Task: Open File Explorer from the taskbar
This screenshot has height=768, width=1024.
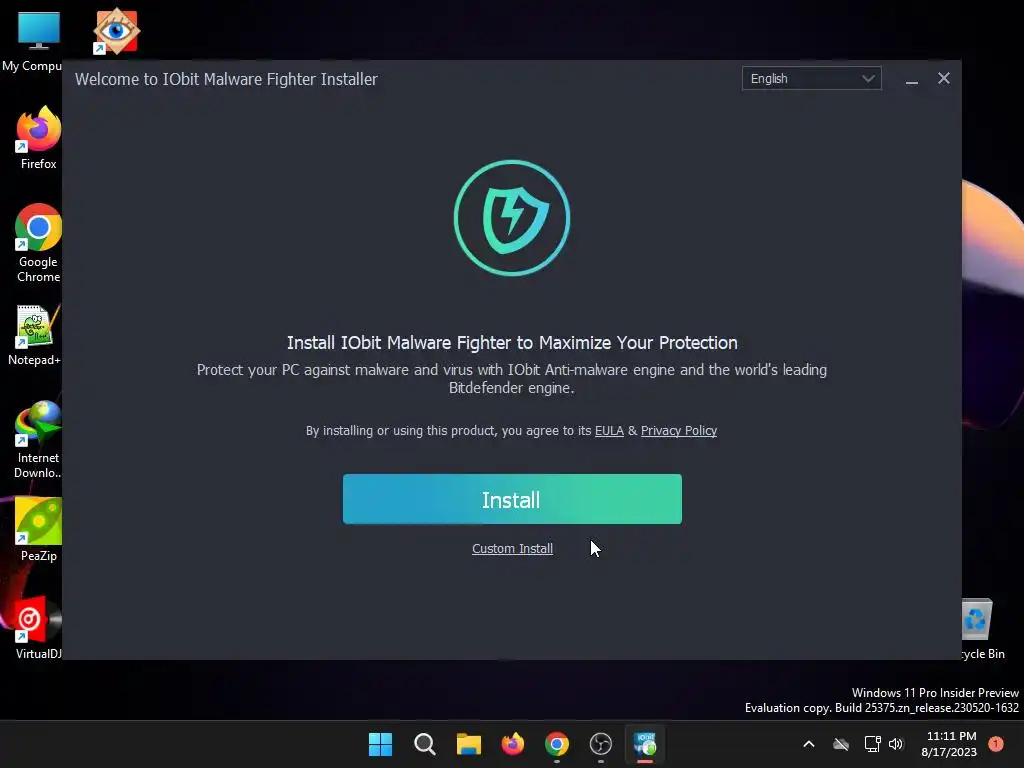Action: 468,744
